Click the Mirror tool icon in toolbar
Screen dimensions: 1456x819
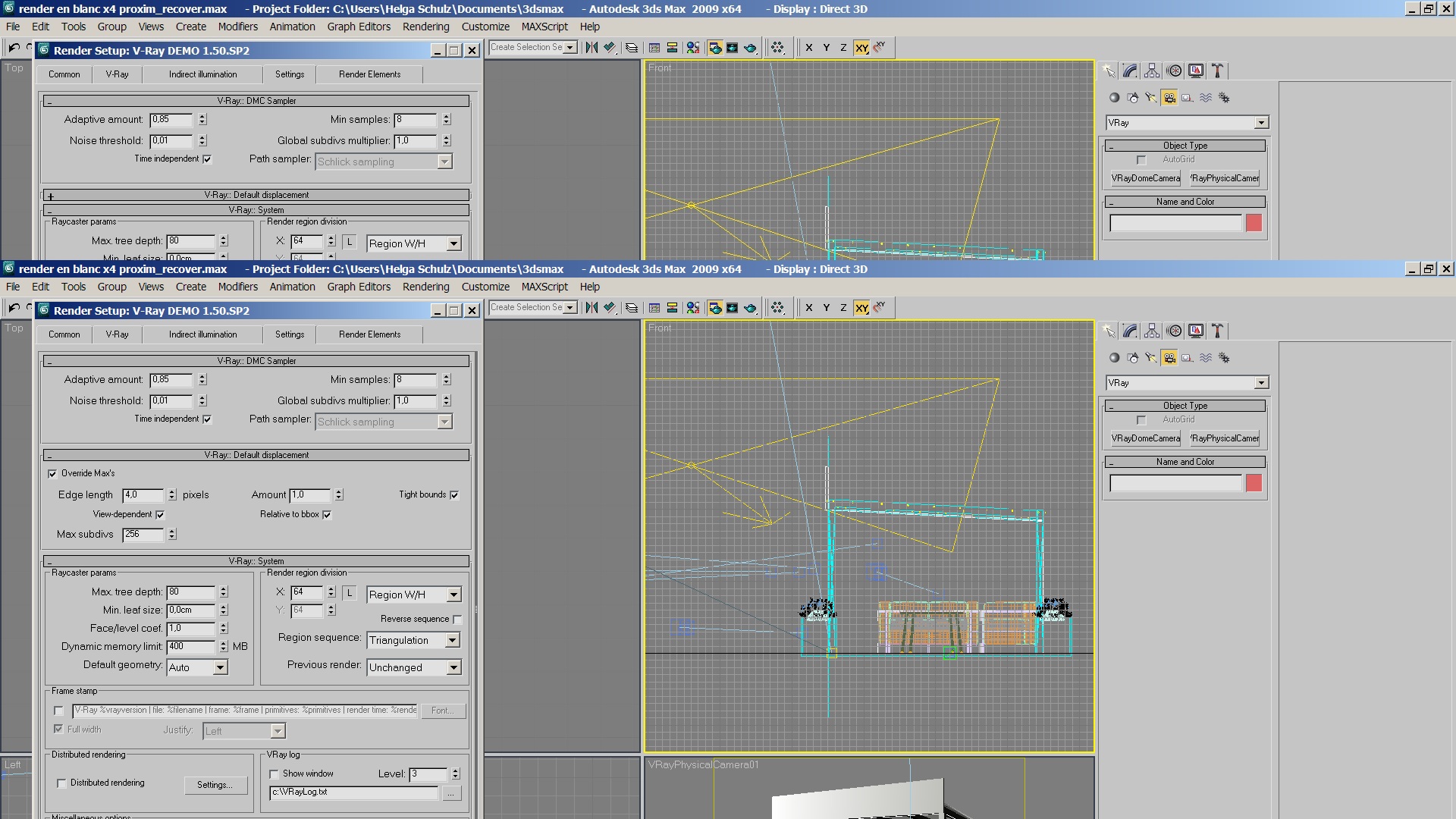pyautogui.click(x=591, y=308)
